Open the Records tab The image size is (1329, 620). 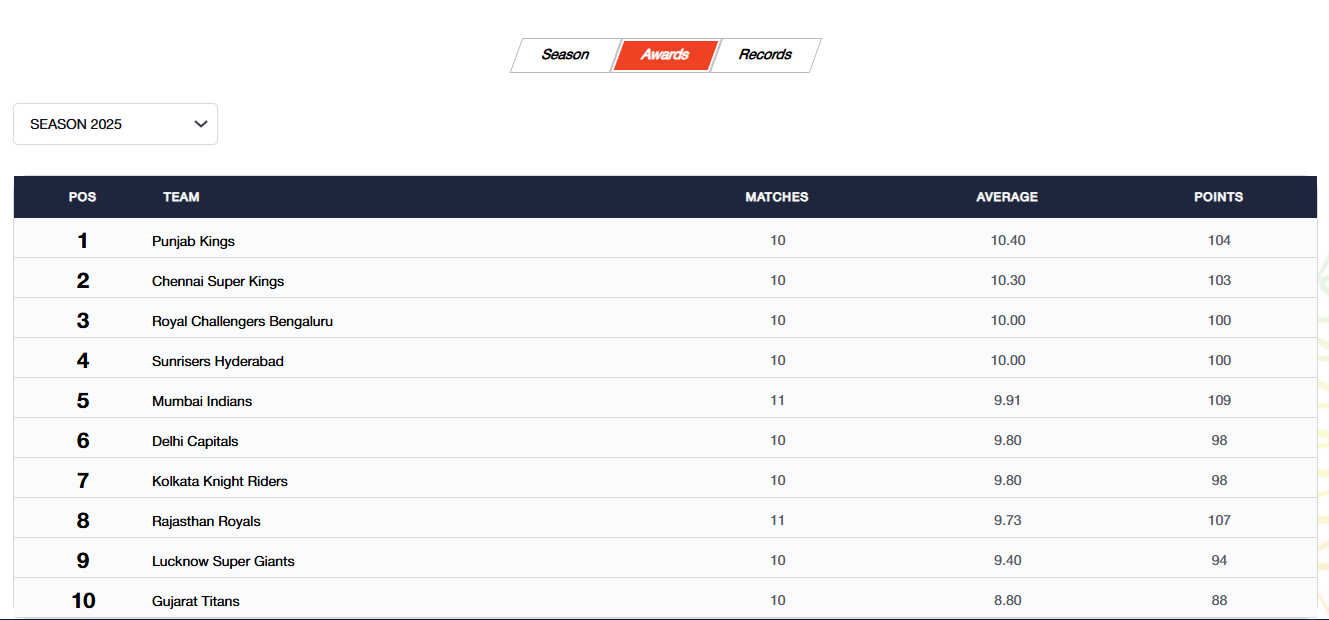[x=765, y=55]
